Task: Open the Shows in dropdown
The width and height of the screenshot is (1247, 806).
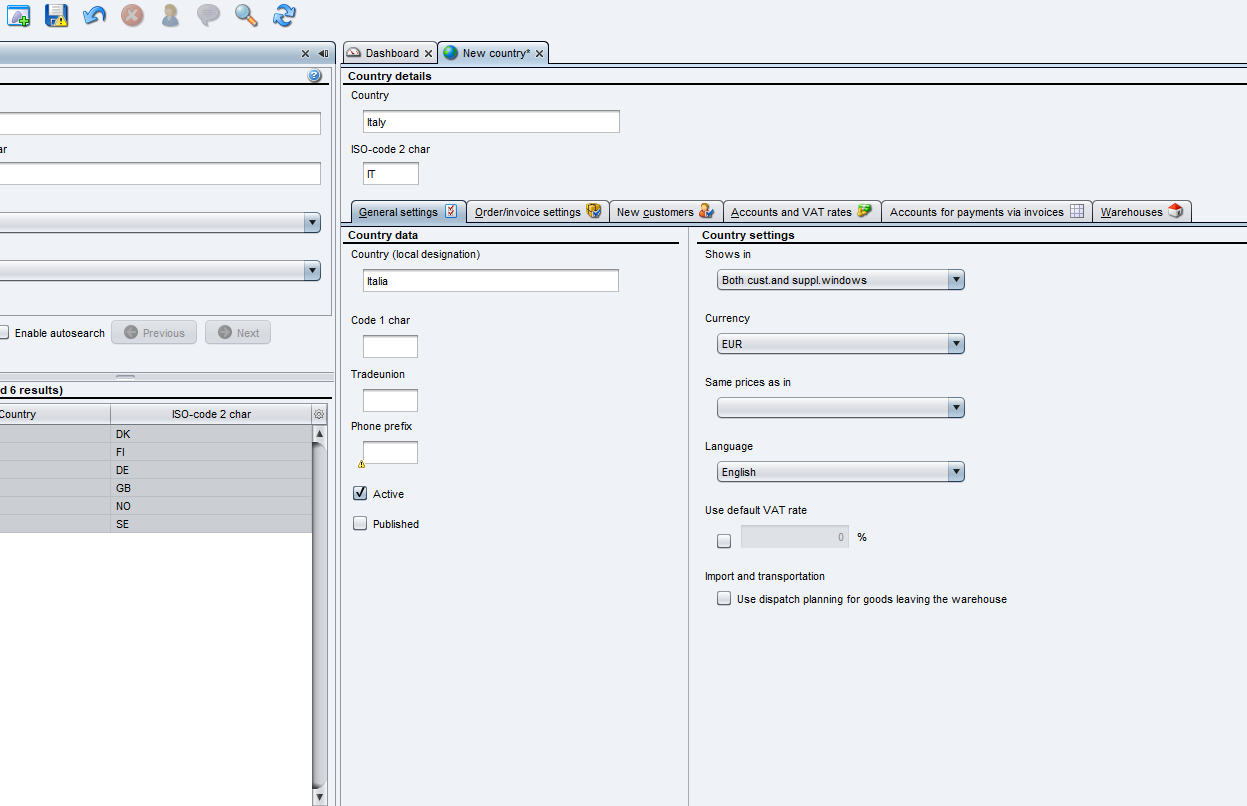Action: [x=840, y=280]
